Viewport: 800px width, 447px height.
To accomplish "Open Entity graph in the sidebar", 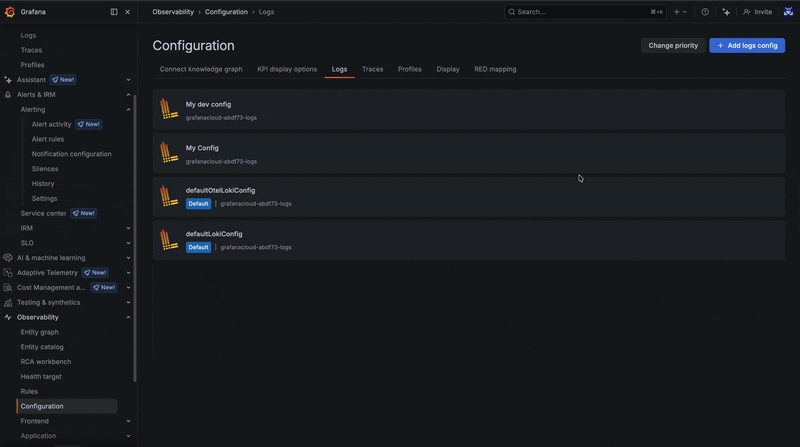I will click(39, 332).
